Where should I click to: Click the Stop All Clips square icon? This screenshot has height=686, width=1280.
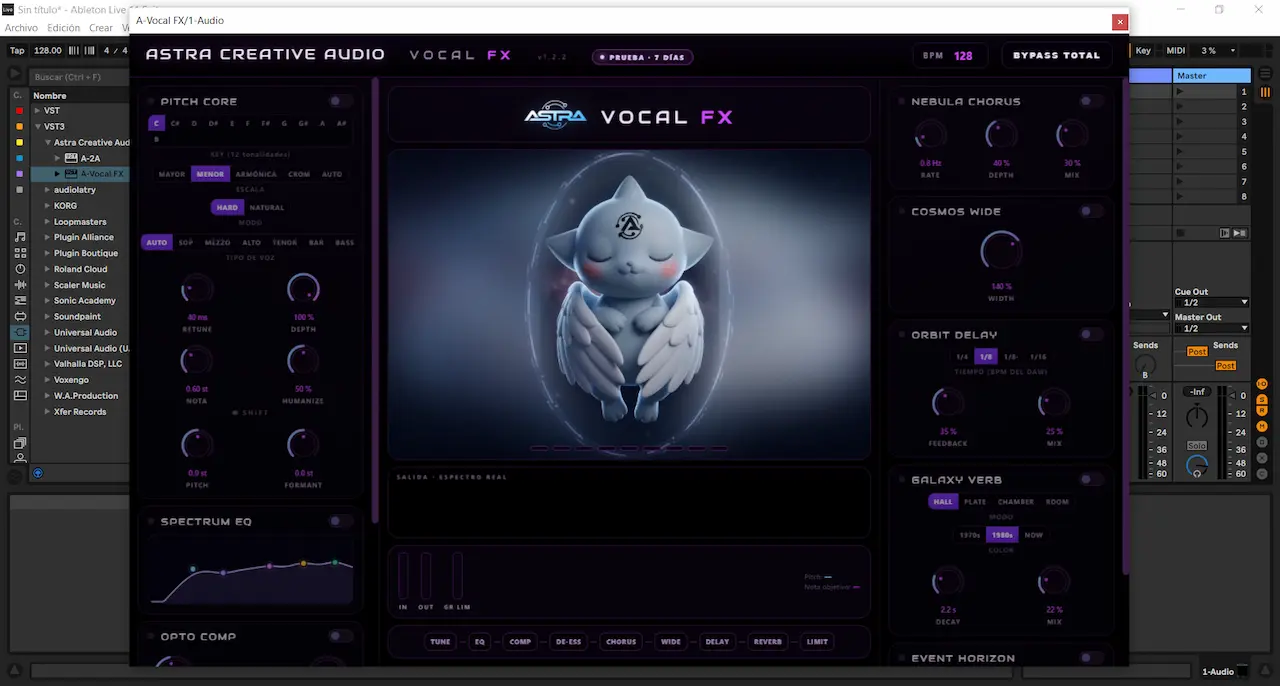pyautogui.click(x=1180, y=233)
